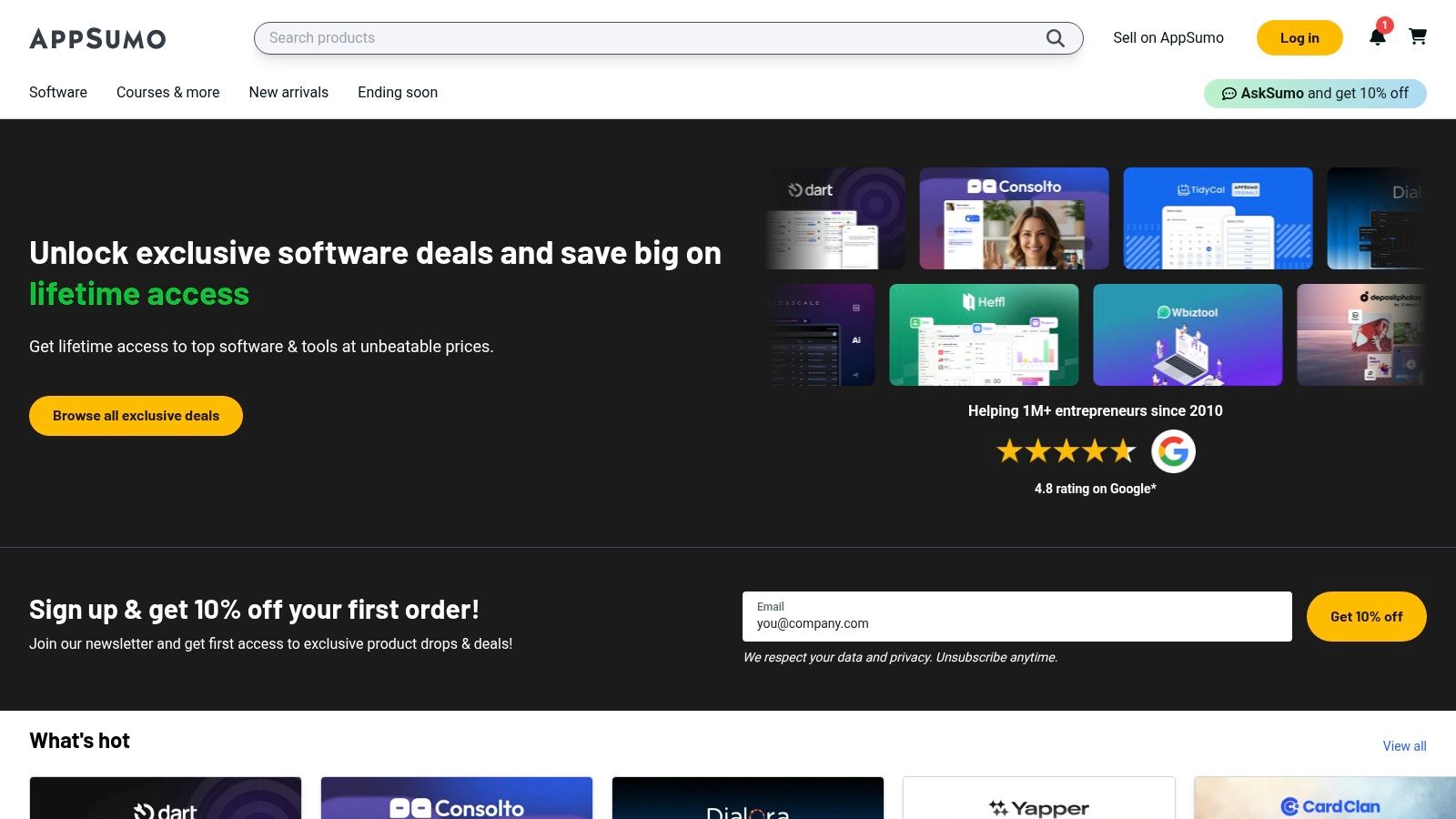
Task: Click the Log in button
Action: tap(1299, 38)
